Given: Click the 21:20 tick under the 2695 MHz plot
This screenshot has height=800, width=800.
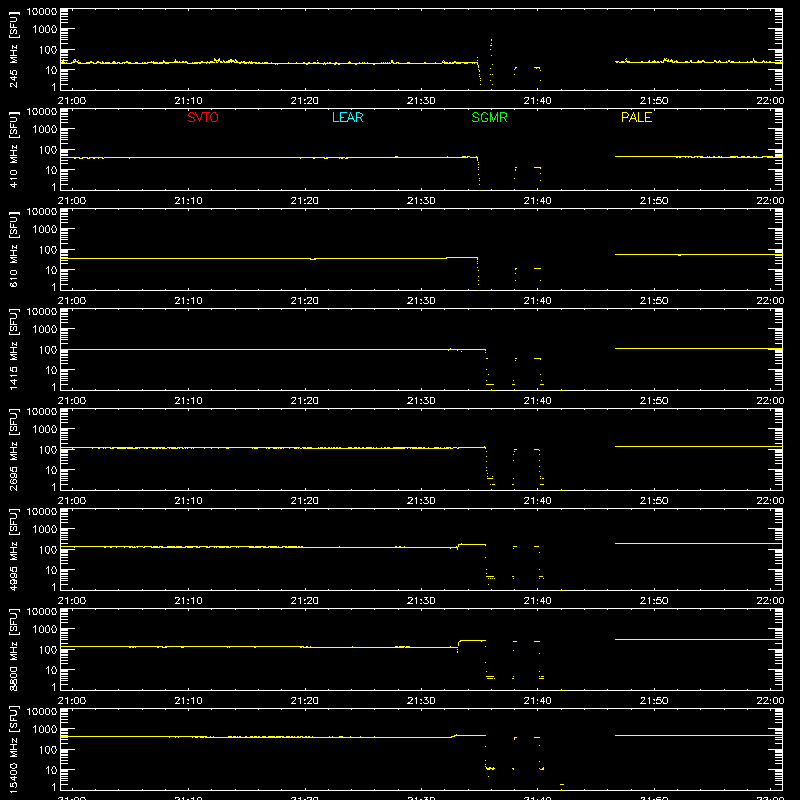Looking at the screenshot, I should [305, 501].
